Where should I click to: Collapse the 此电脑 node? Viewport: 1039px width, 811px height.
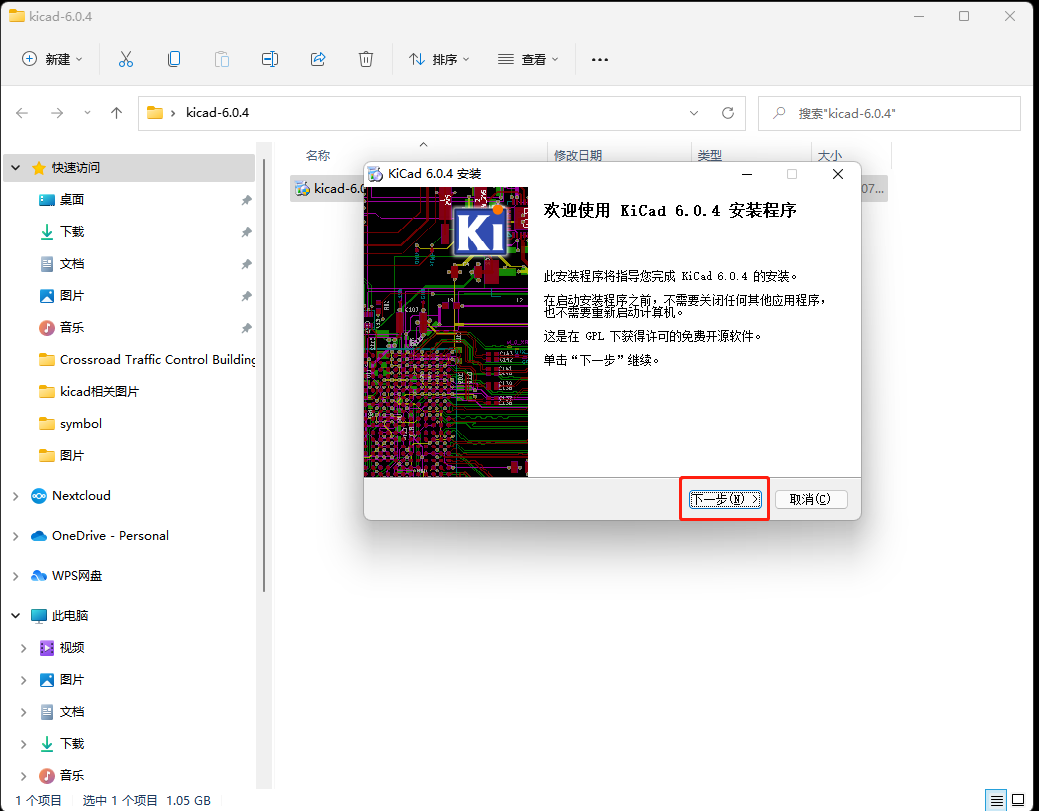click(x=16, y=616)
